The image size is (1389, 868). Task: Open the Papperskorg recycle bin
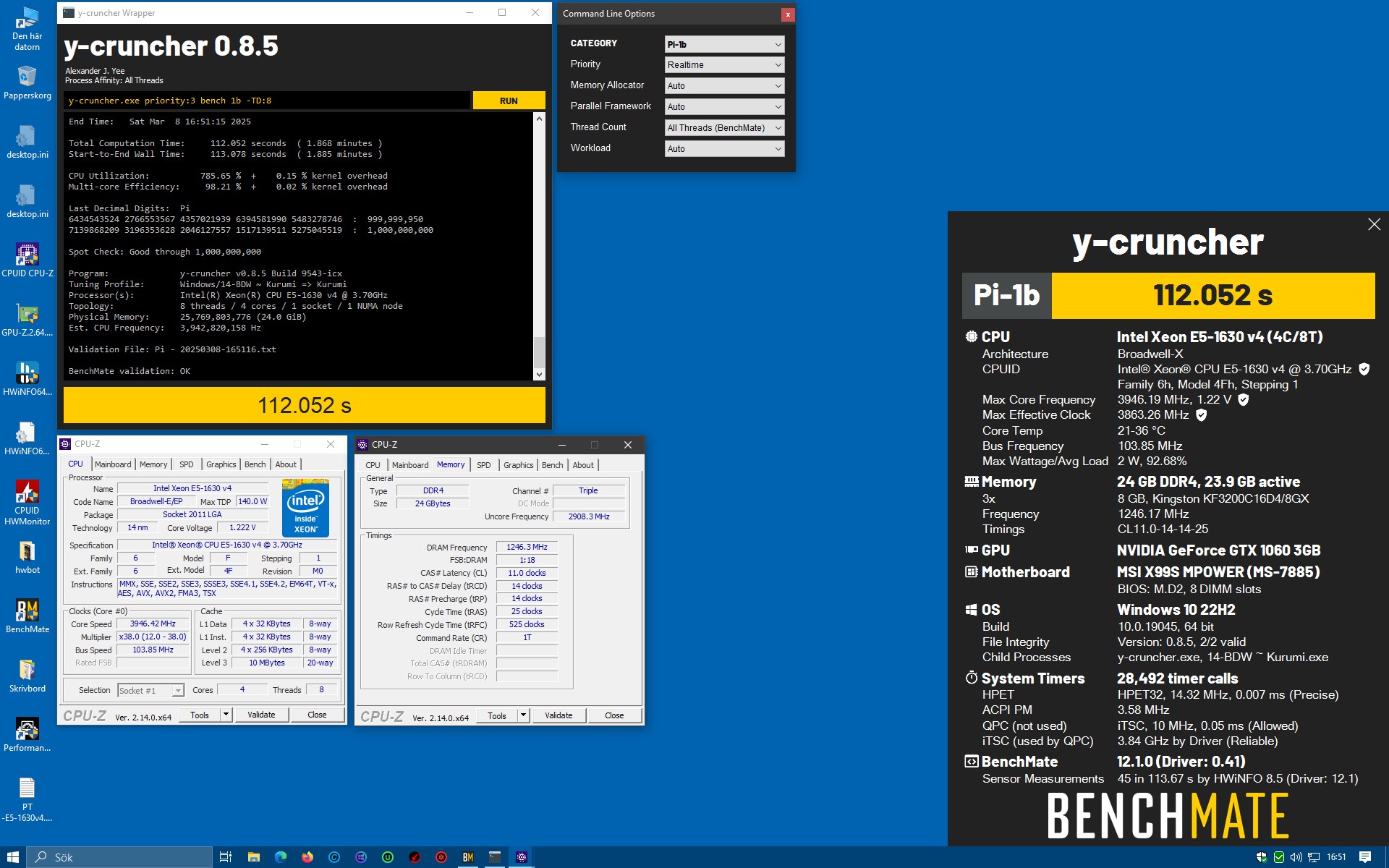[x=27, y=82]
